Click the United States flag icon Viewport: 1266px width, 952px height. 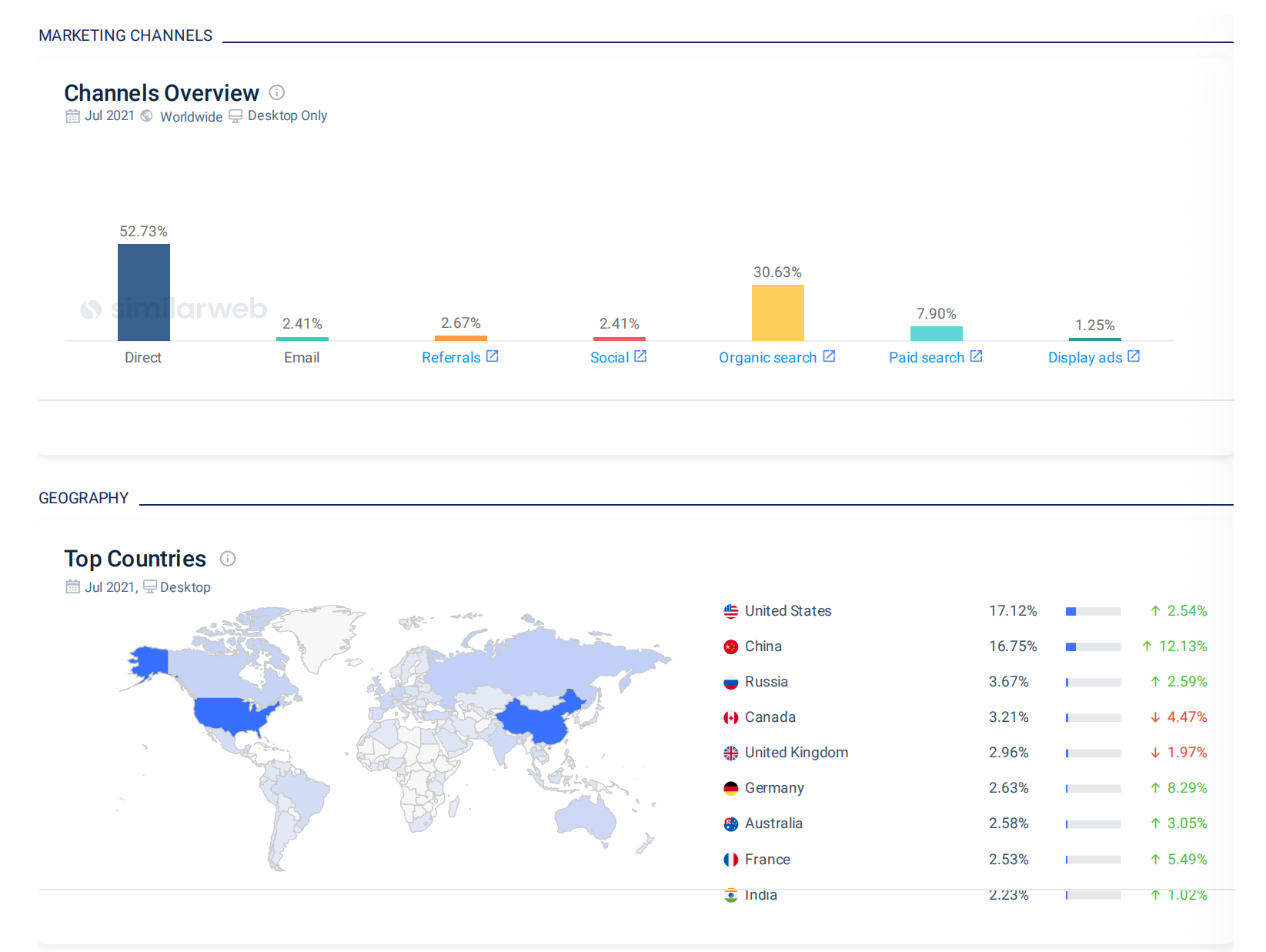coord(731,612)
